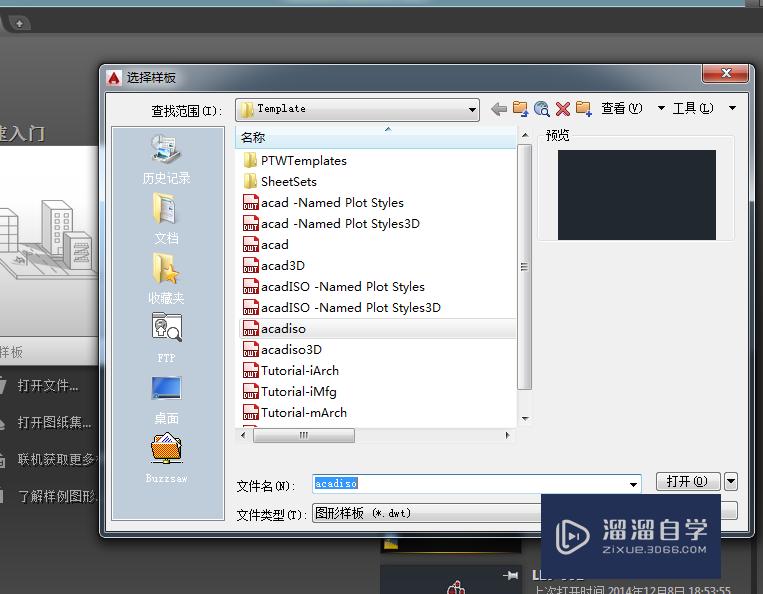Go up one folder level icon
The width and height of the screenshot is (763, 594).
[520, 108]
